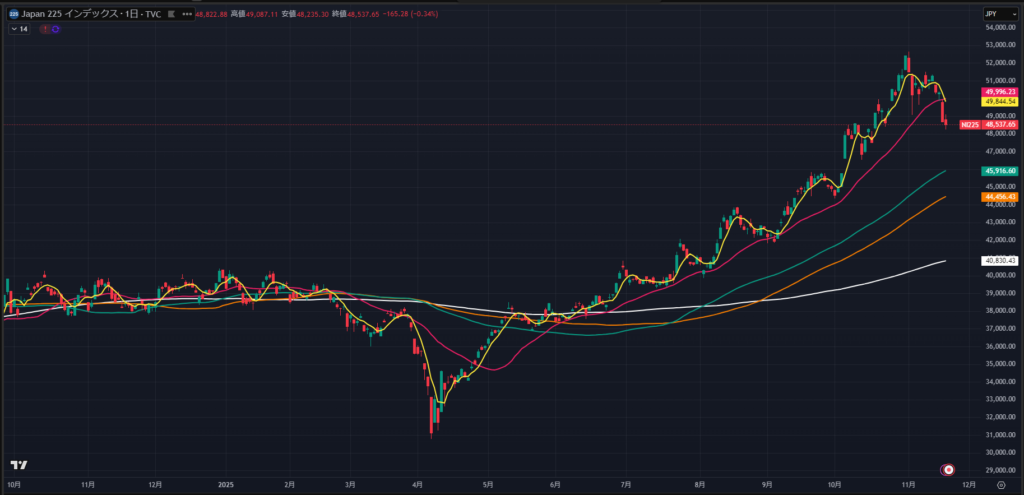Screen dimensions: 1024x495
Task: Click the purple circular indicator icon
Action: coord(55,29)
